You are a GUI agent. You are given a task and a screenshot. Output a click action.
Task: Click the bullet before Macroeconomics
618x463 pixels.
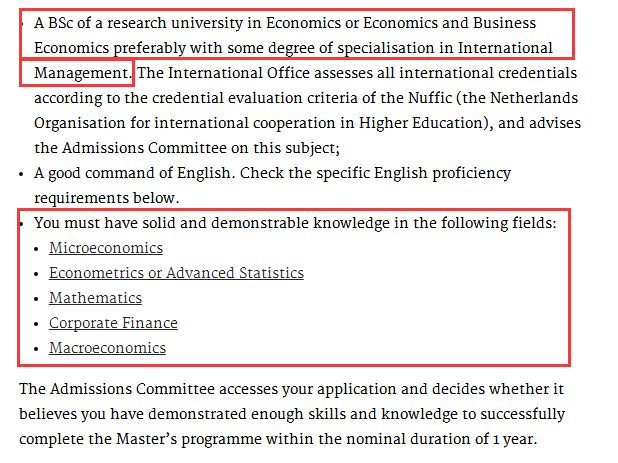tap(36, 349)
